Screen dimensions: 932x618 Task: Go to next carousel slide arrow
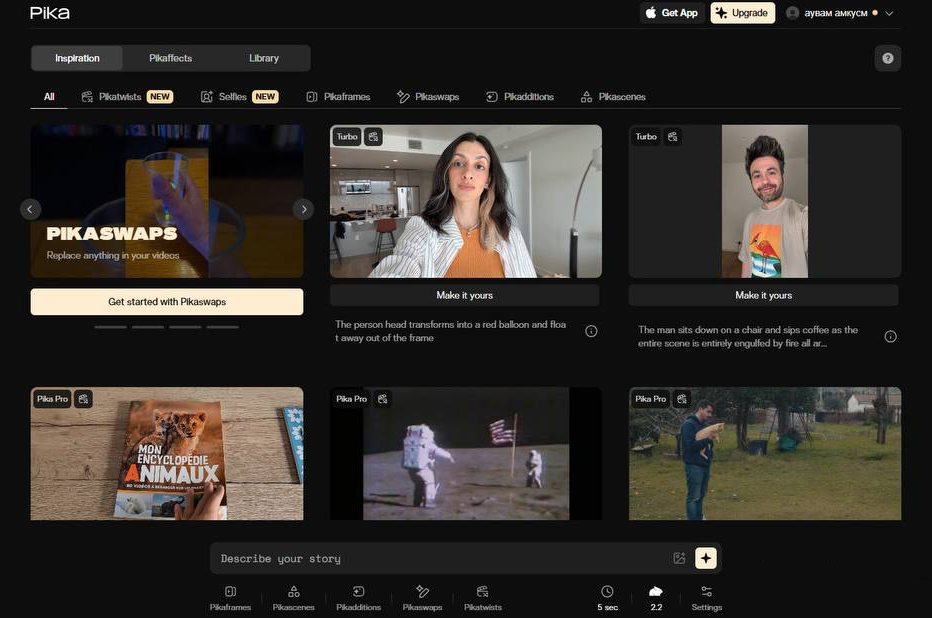[x=303, y=209]
